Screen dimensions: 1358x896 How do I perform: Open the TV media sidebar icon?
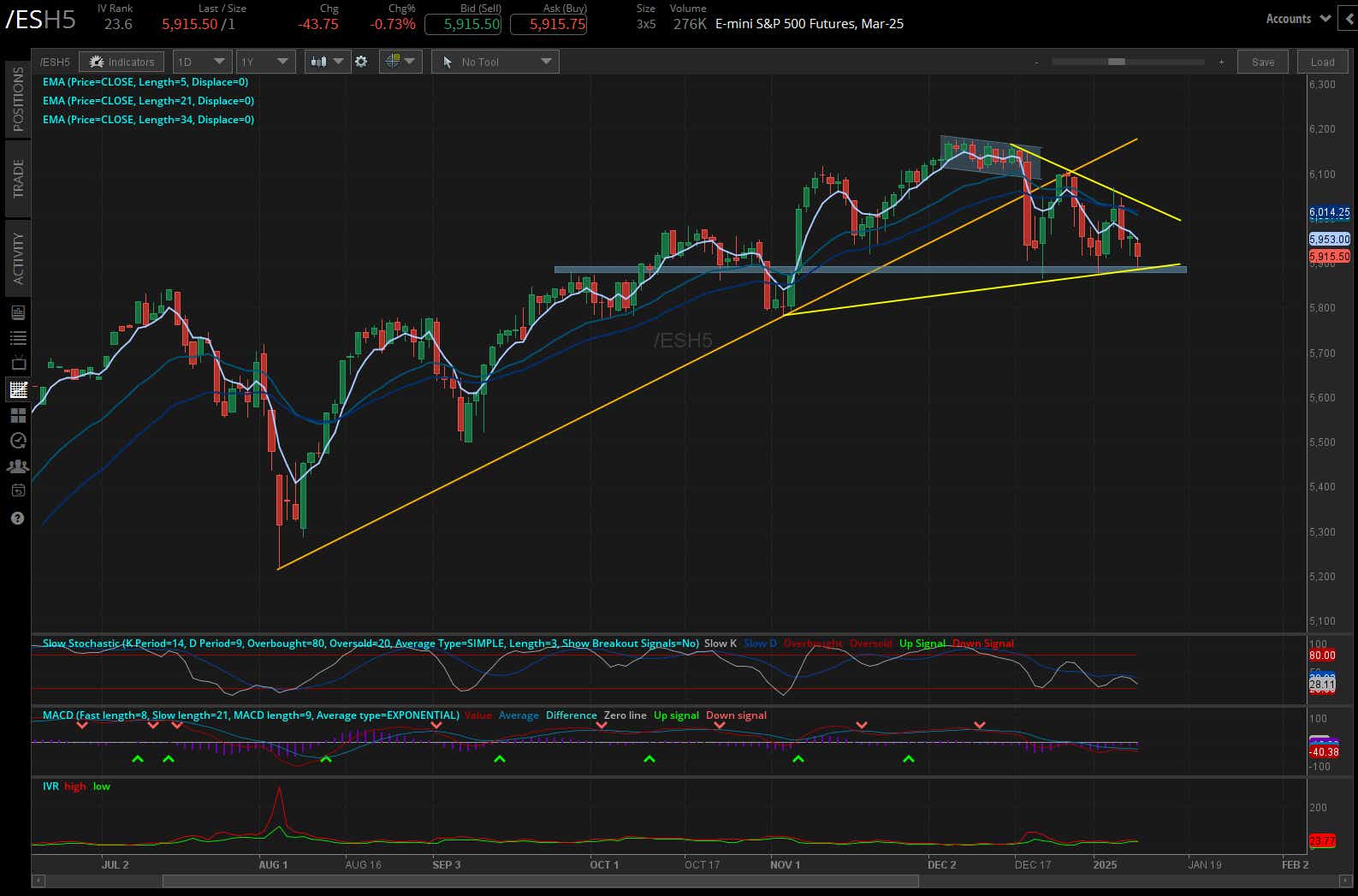18,364
